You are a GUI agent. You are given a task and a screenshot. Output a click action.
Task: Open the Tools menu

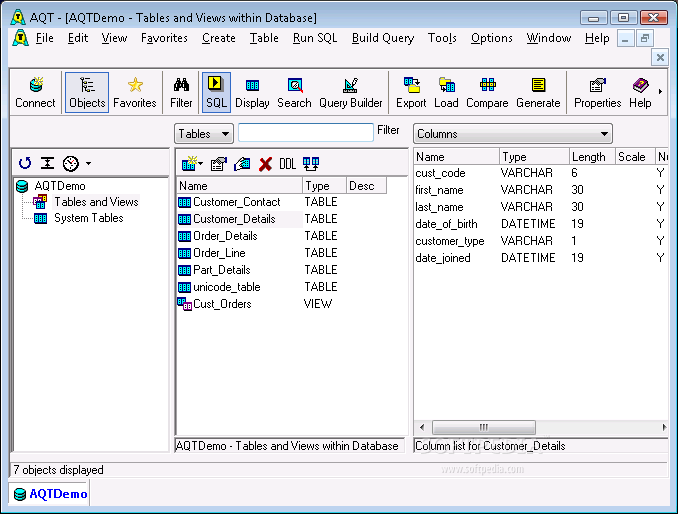[442, 38]
